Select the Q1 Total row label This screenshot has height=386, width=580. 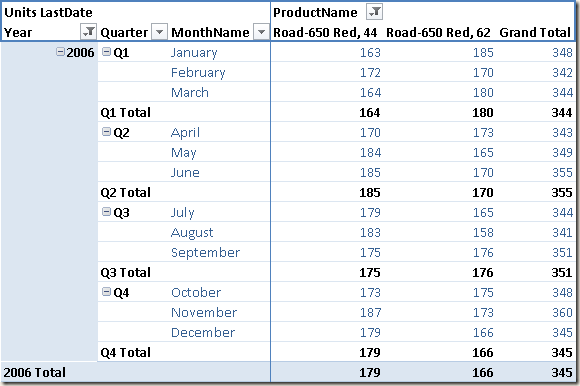125,112
